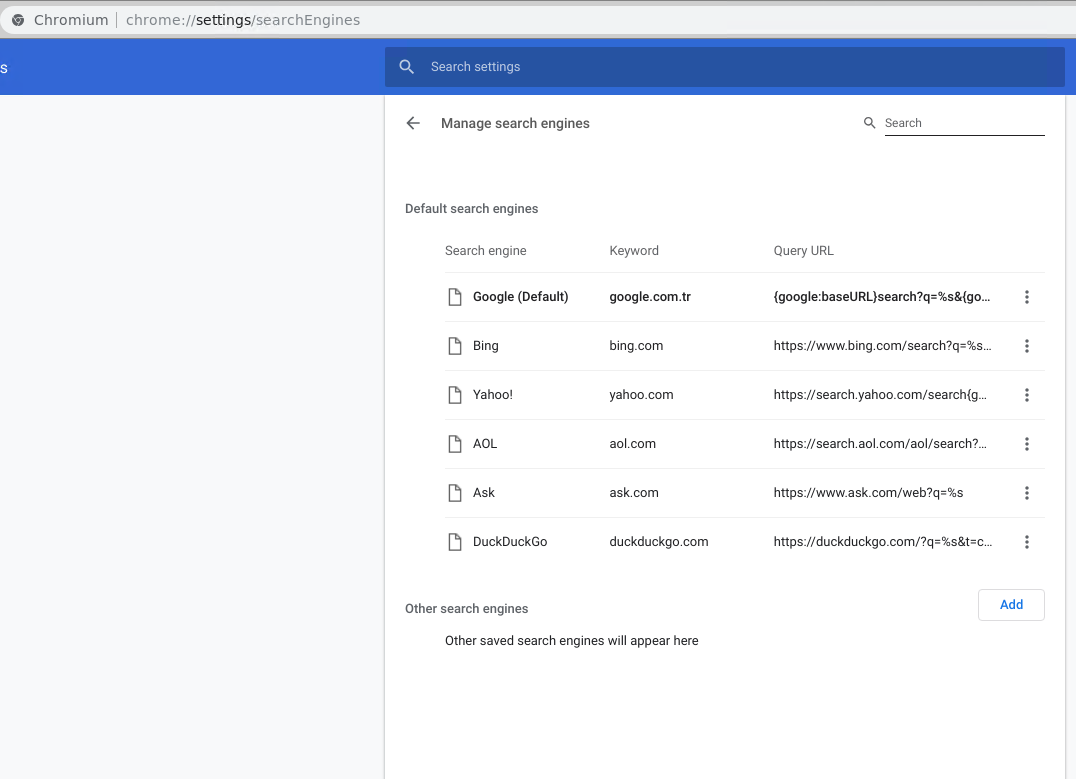Click the chrome://settings/searchEngines address bar URL
Screen dimensions: 1076x779
243,20
